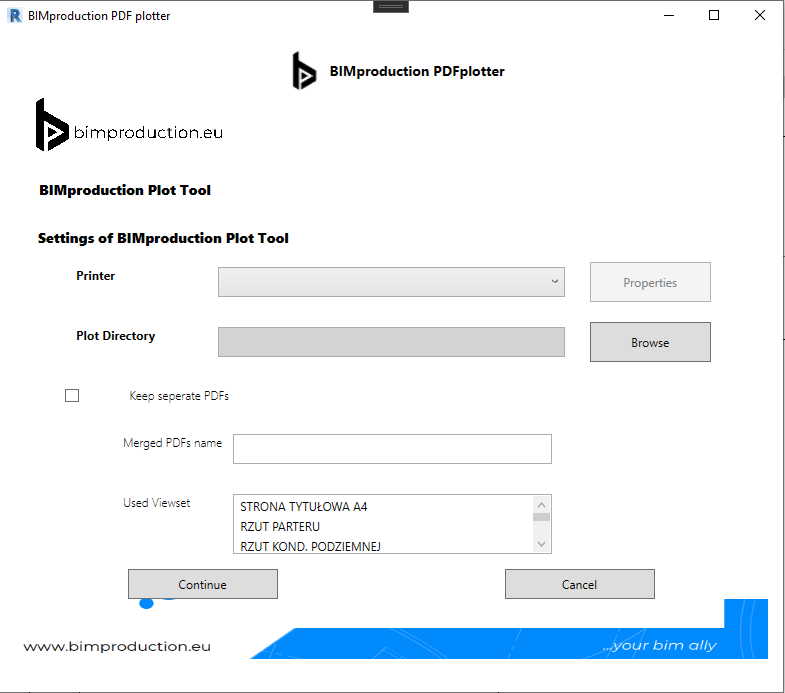Screen dimensions: 785x693
Task: Click the Merged PDFs name input
Action: point(392,449)
